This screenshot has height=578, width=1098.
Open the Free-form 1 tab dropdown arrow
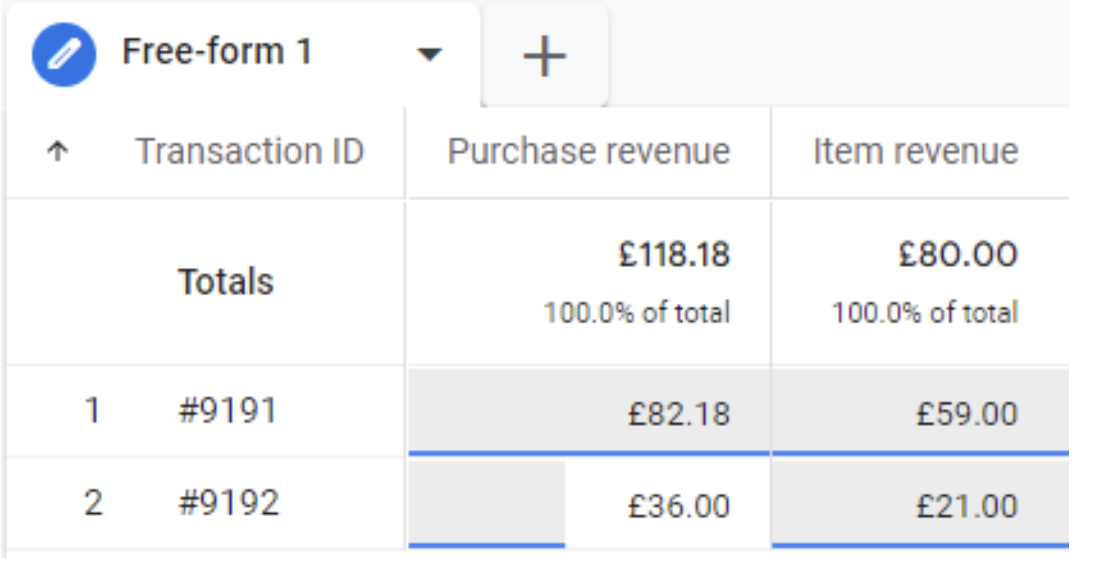point(429,54)
